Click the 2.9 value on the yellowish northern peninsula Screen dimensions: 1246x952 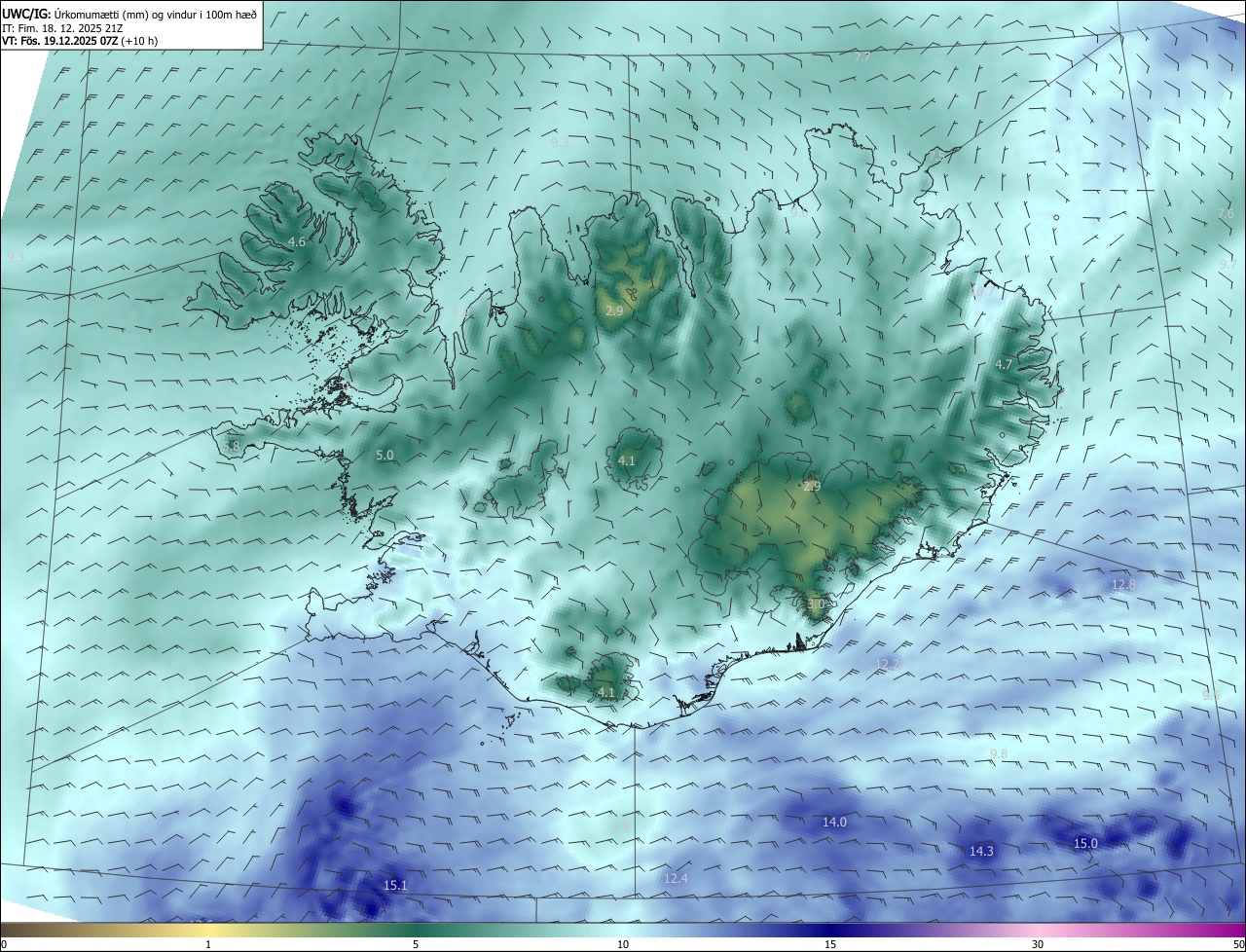click(613, 311)
